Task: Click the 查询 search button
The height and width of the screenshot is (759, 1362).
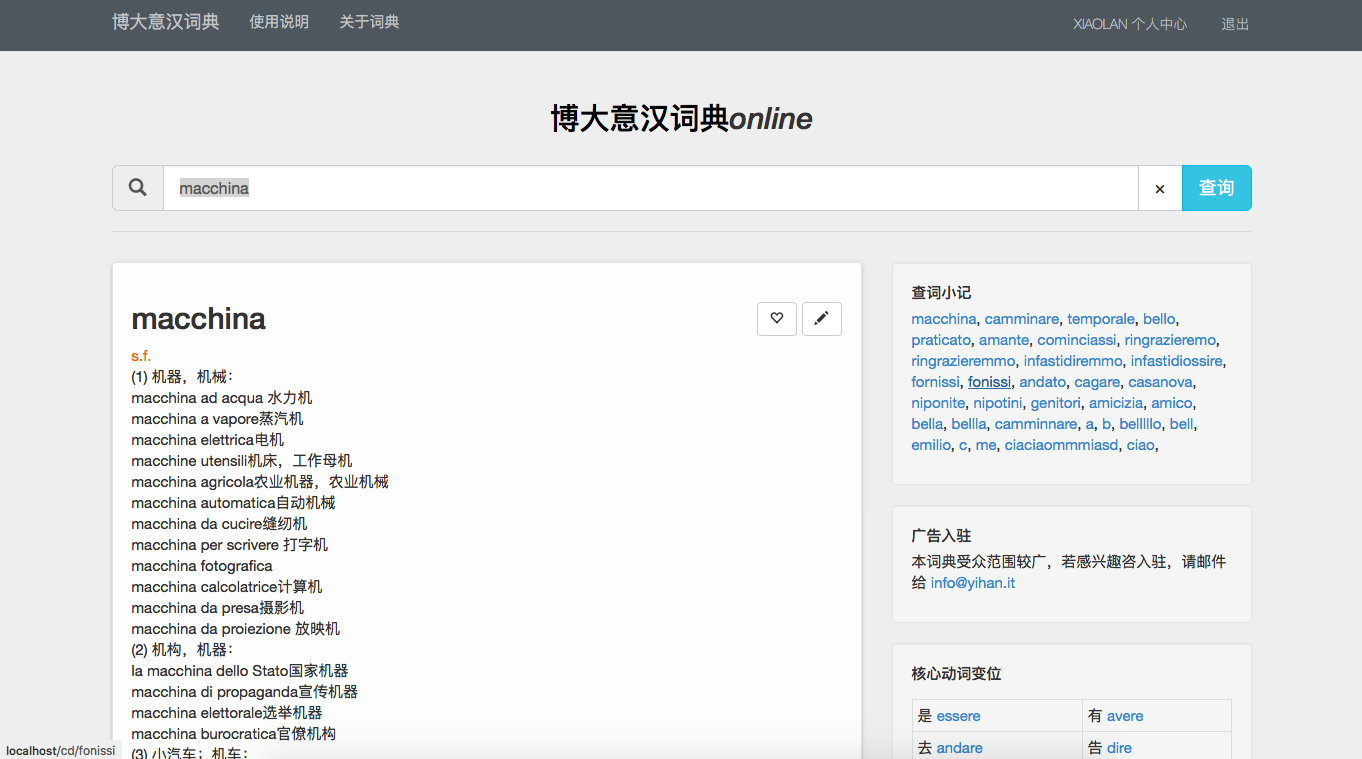Action: (1217, 188)
